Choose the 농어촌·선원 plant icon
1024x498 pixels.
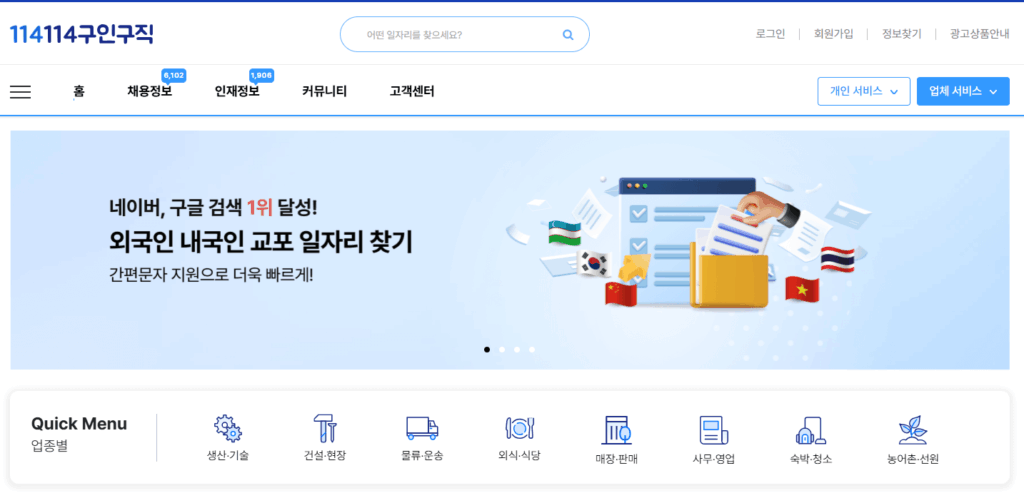point(908,430)
